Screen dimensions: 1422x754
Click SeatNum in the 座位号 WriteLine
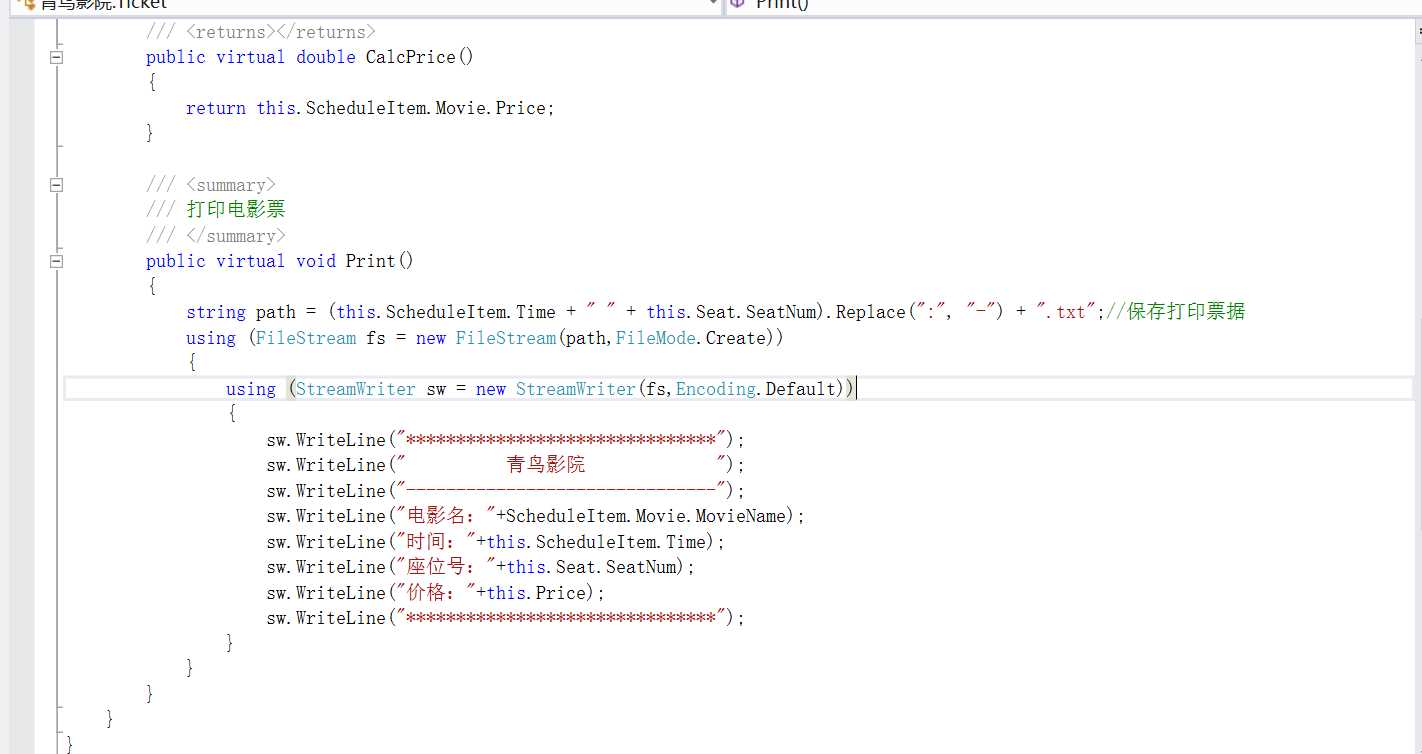640,567
